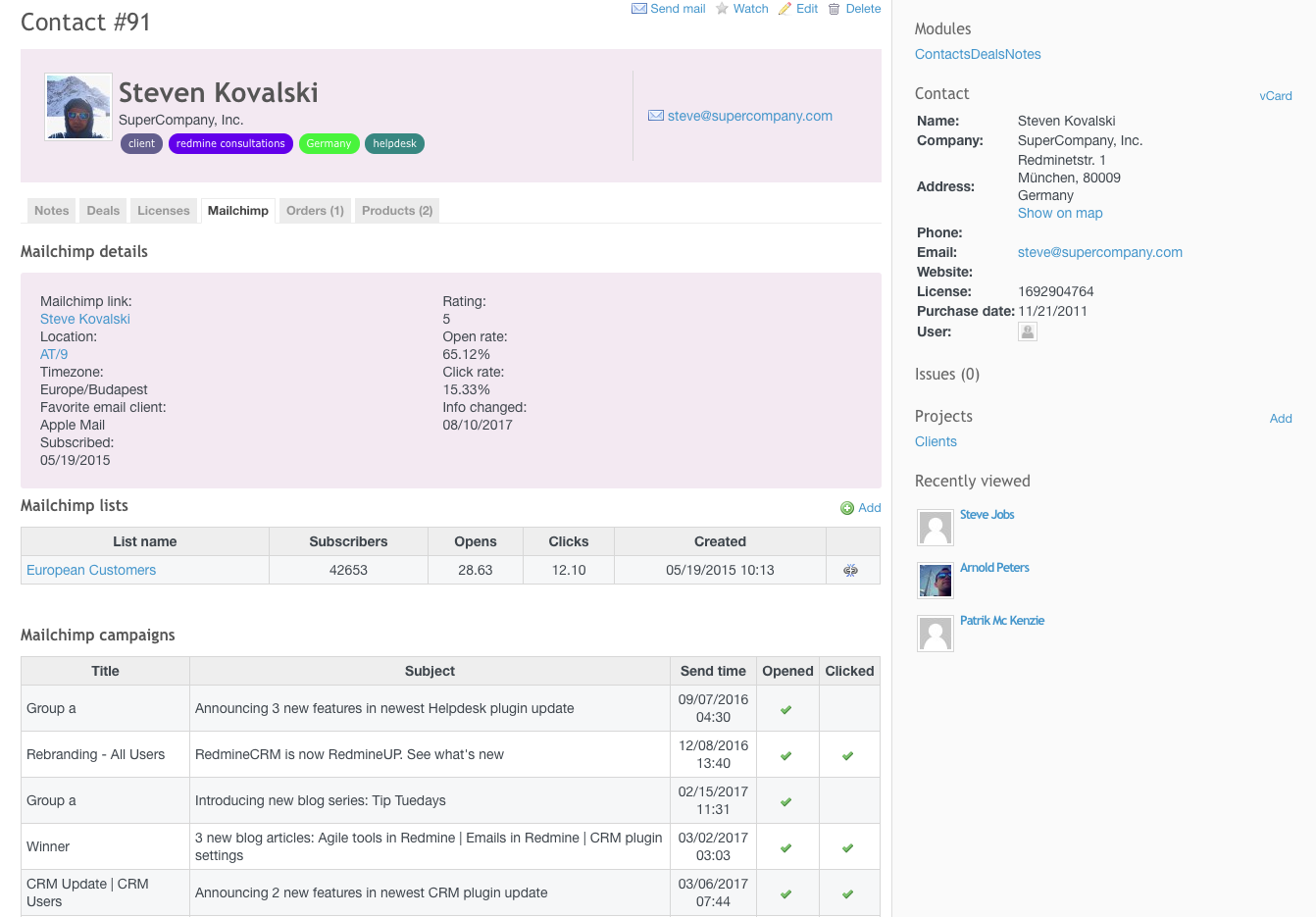Open the Products (2) tab
This screenshot has width=1316, height=917.
[397, 211]
